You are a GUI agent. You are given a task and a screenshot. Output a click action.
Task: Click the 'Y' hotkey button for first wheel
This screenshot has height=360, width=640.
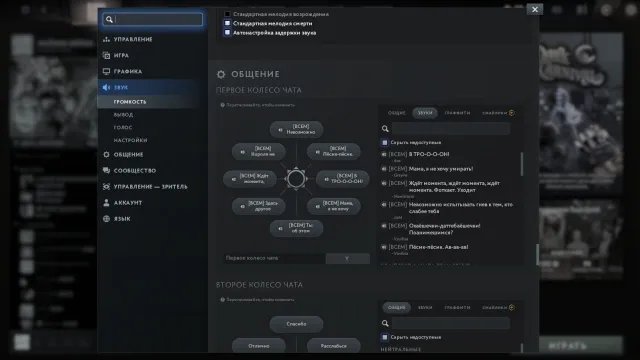pyautogui.click(x=348, y=258)
